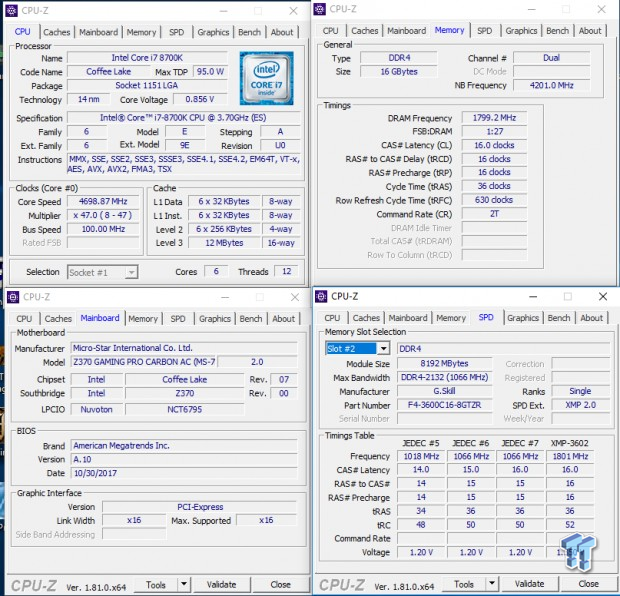Select the Bench tab in the SPD window
620x596 pixels.
pos(559,318)
